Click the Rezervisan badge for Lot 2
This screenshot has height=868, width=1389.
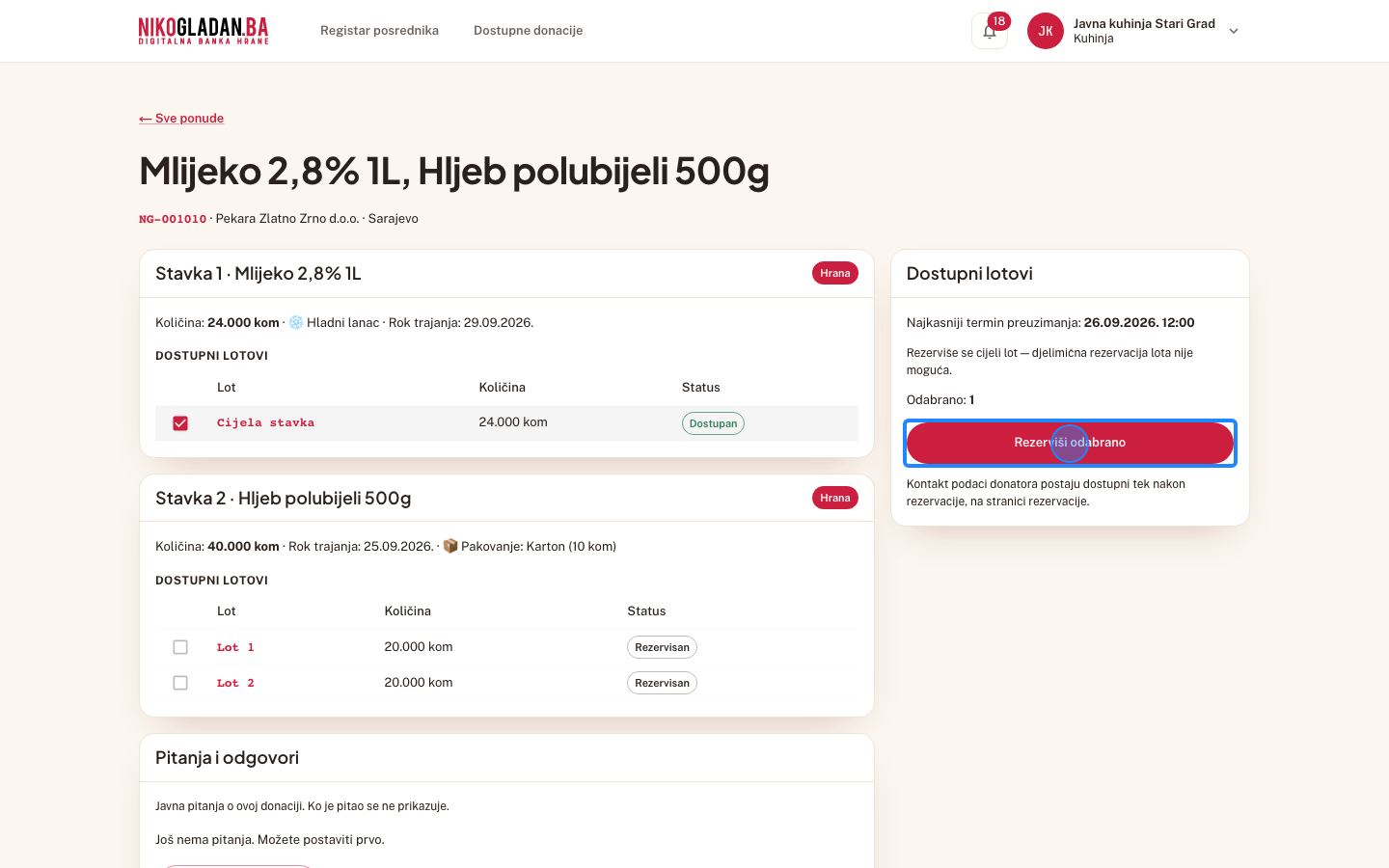(x=662, y=683)
